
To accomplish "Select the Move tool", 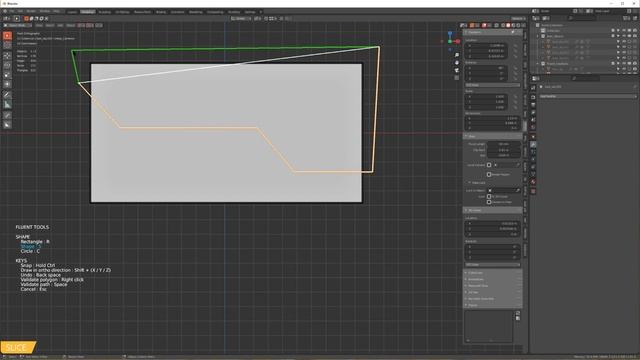I will (x=7, y=56).
